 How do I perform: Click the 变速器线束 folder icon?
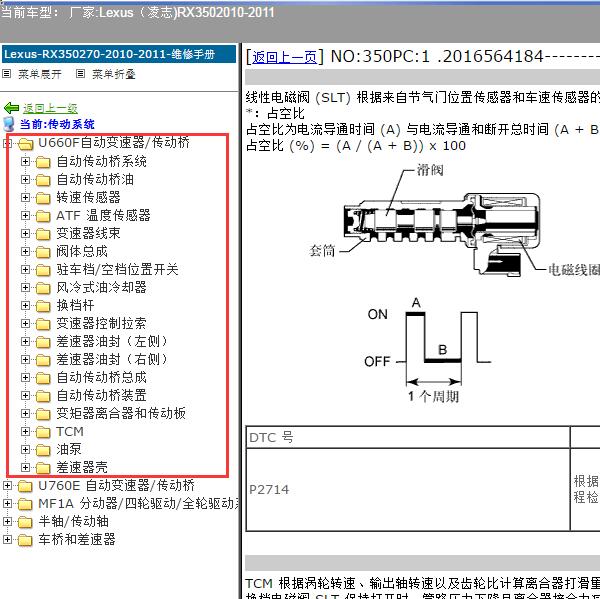pos(43,234)
